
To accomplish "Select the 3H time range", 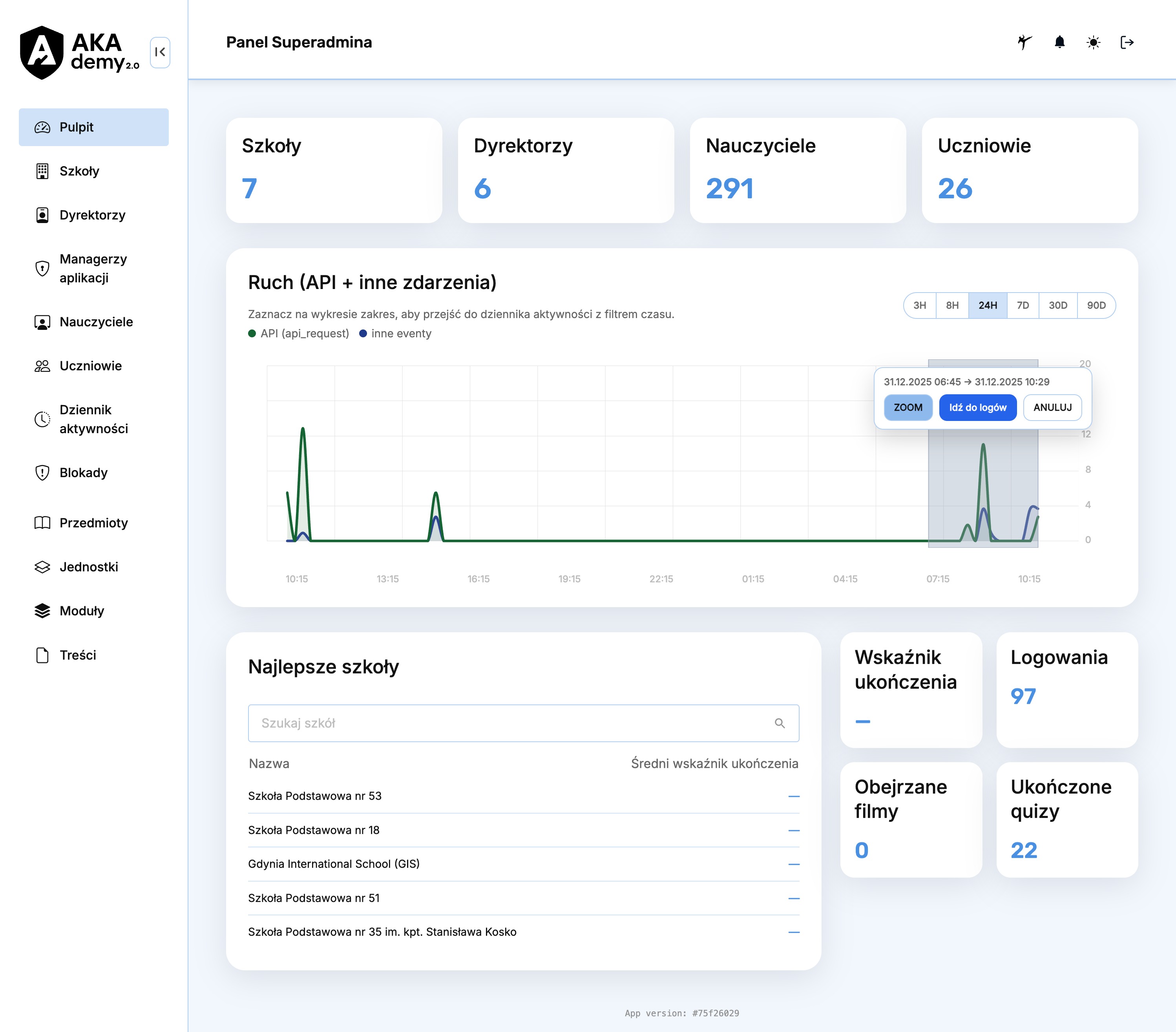I will (919, 305).
